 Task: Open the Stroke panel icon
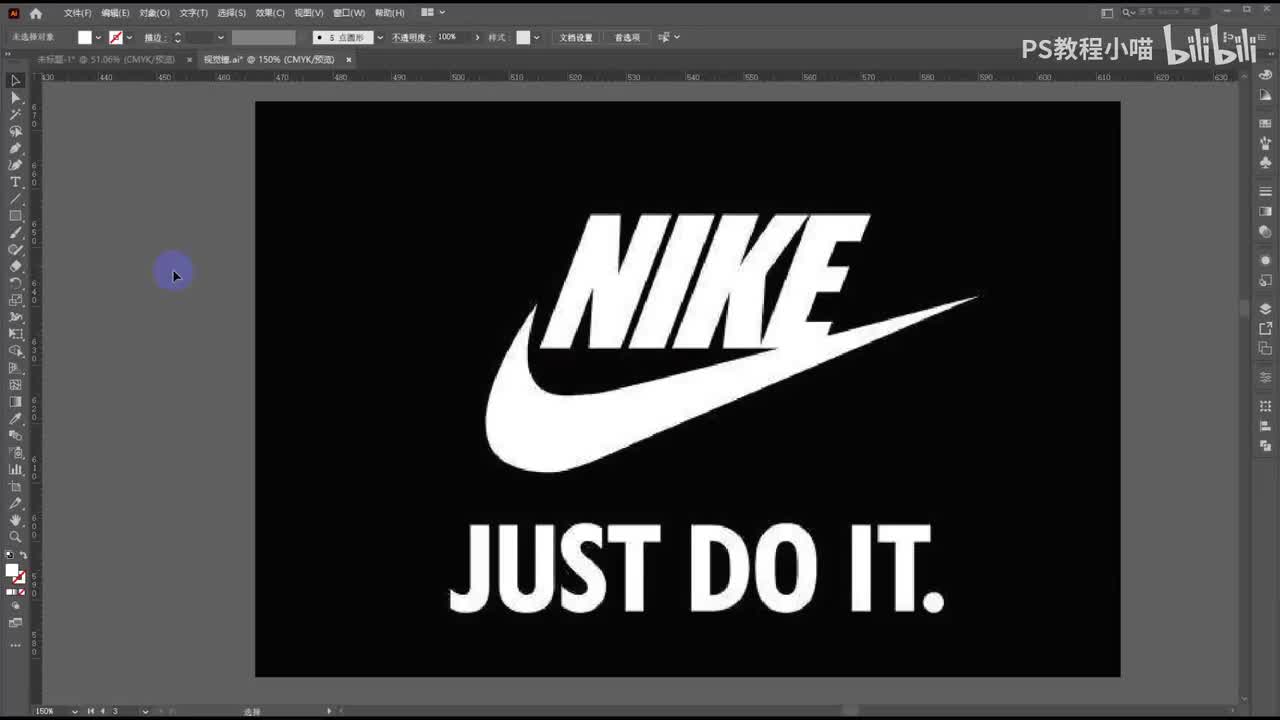point(1265,191)
